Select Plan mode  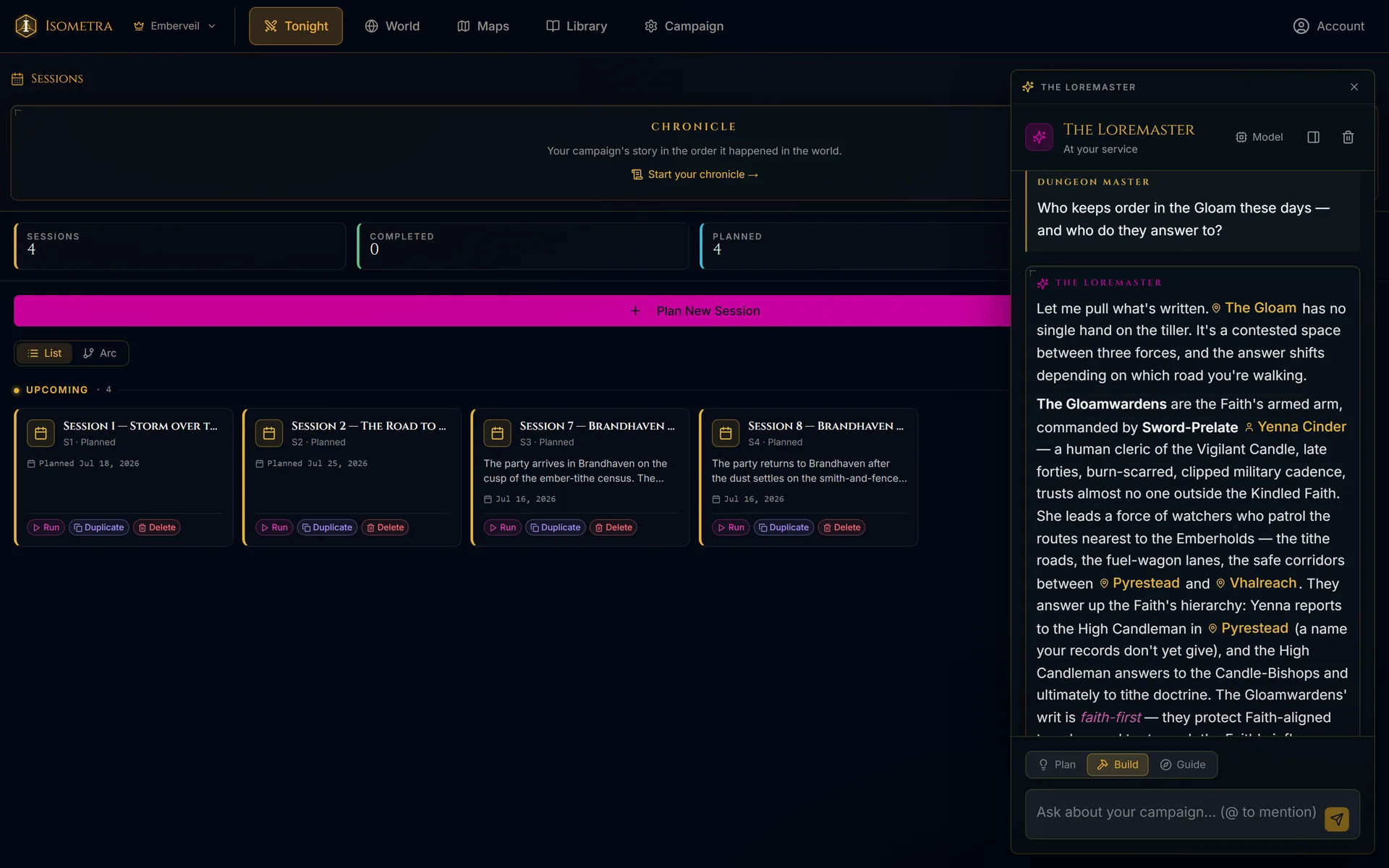click(x=1057, y=765)
